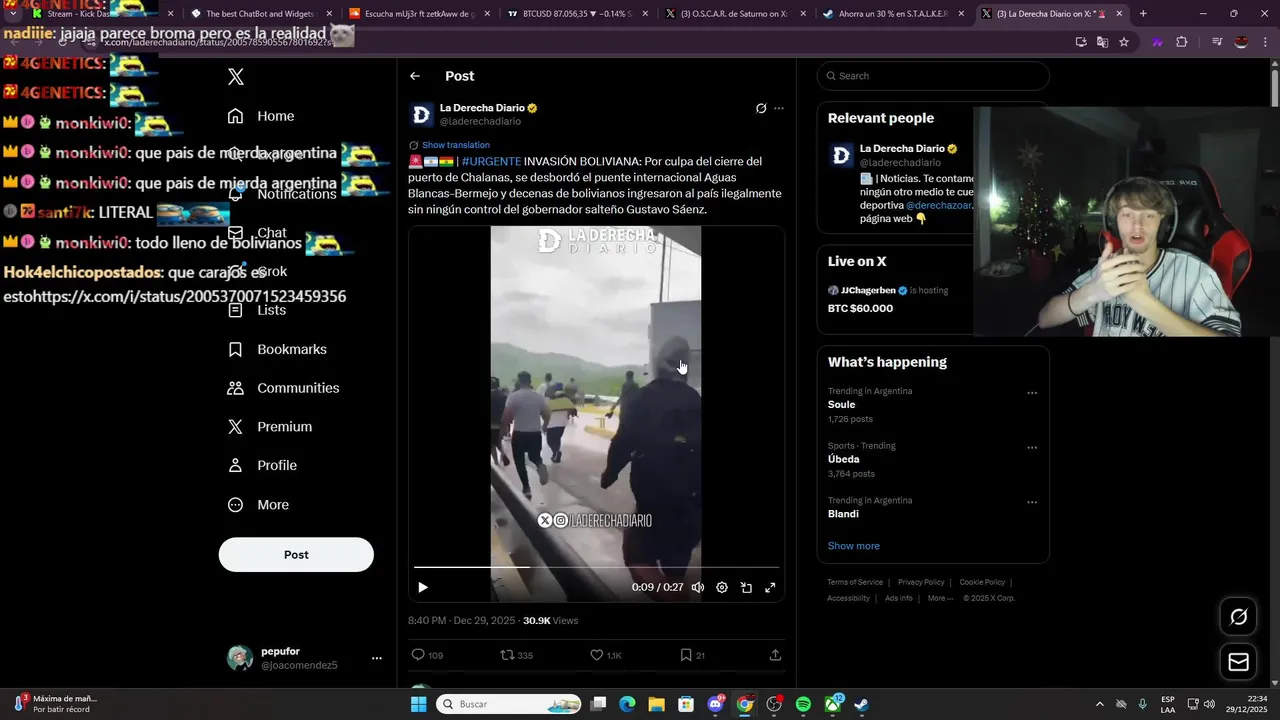Open video settings gear
The width and height of the screenshot is (1280, 720).
coord(722,588)
